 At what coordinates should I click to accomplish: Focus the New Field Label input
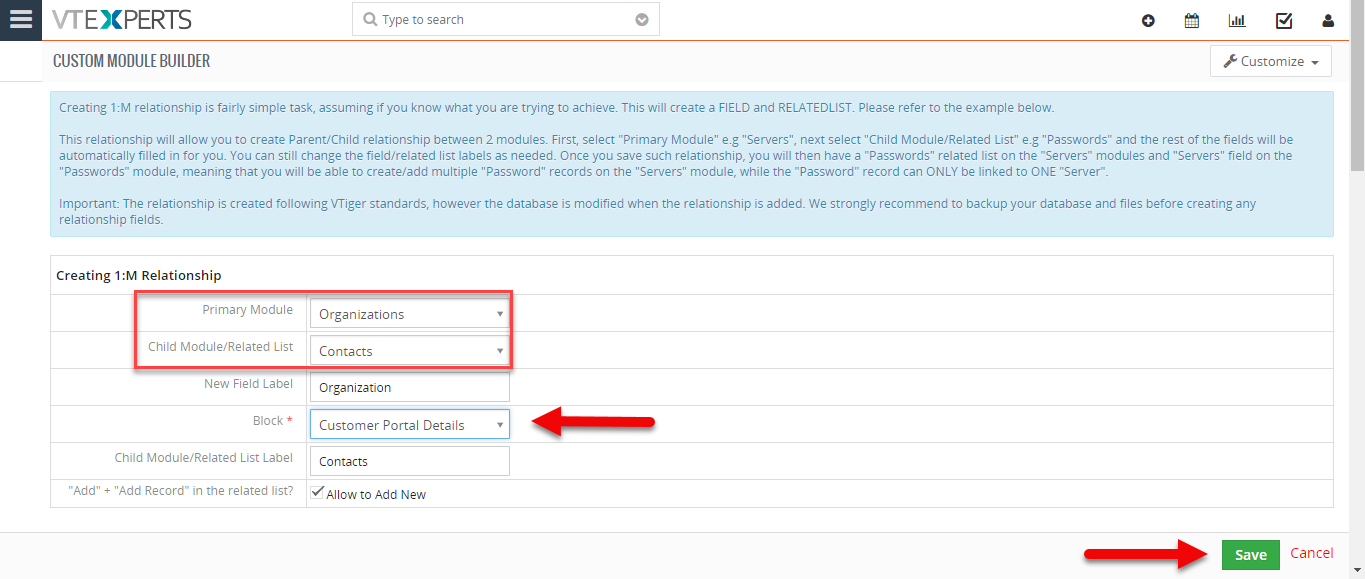(410, 387)
